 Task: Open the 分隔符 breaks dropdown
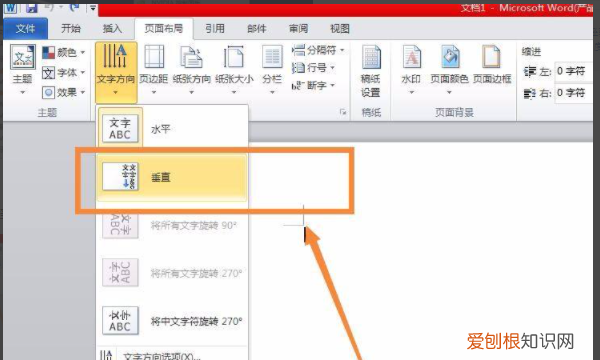(x=318, y=50)
